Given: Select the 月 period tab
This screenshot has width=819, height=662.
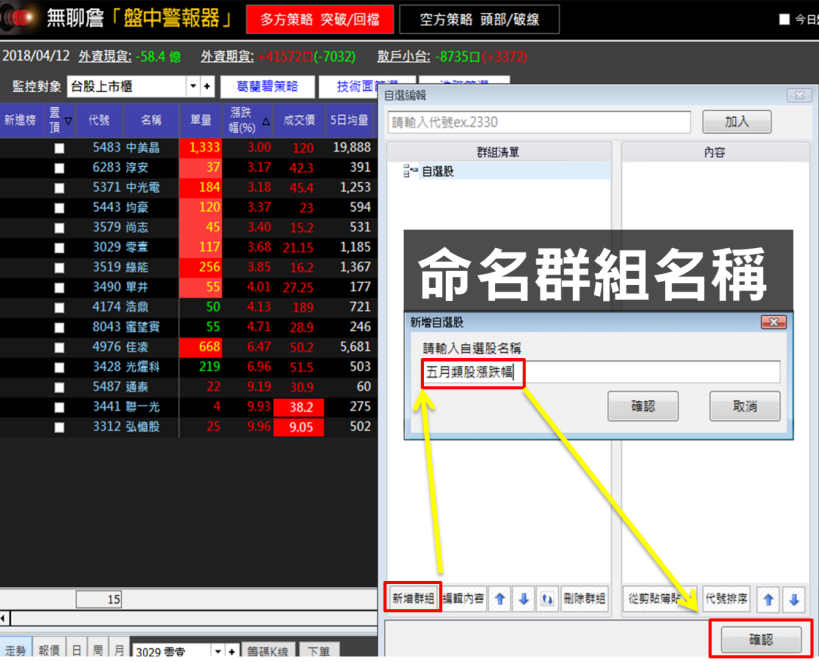Looking at the screenshot, I should coord(119,649).
